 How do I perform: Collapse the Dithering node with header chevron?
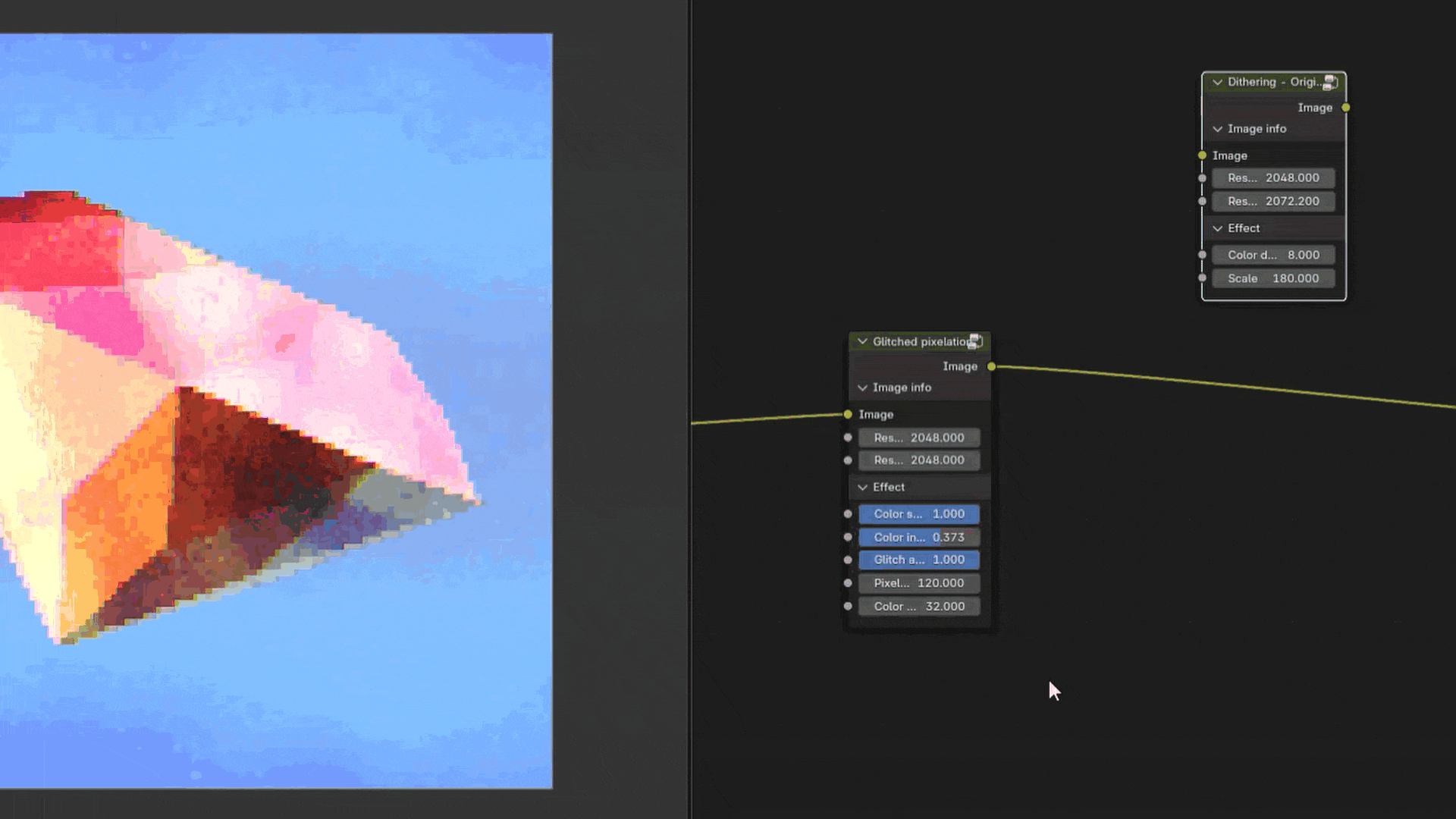(1217, 82)
